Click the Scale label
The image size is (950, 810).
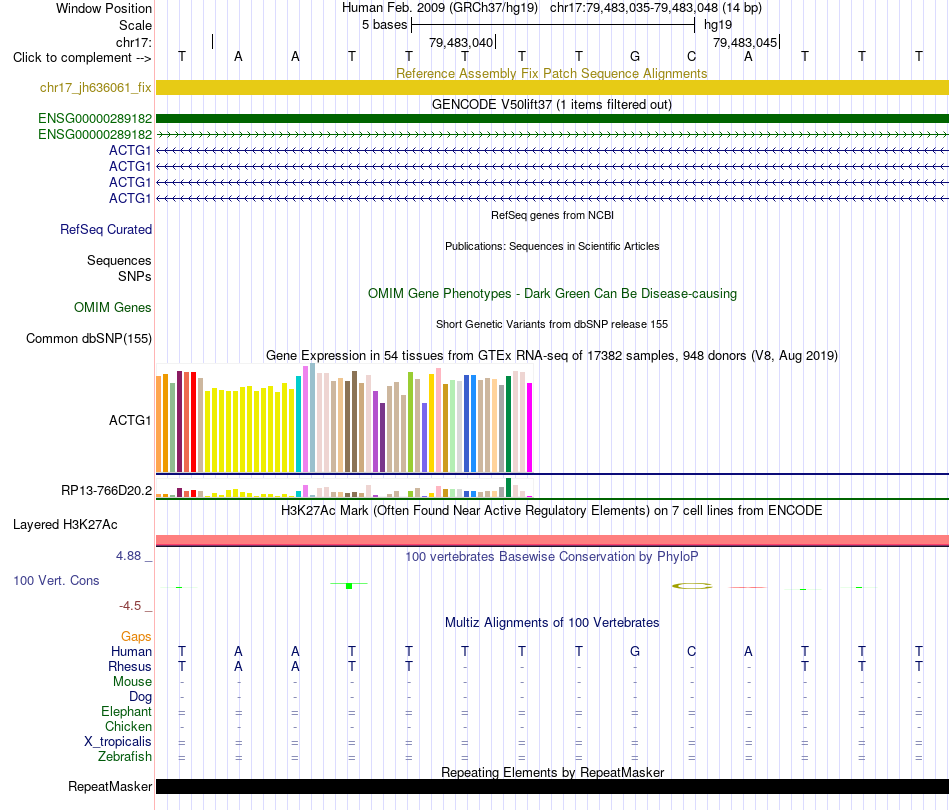[x=135, y=25]
